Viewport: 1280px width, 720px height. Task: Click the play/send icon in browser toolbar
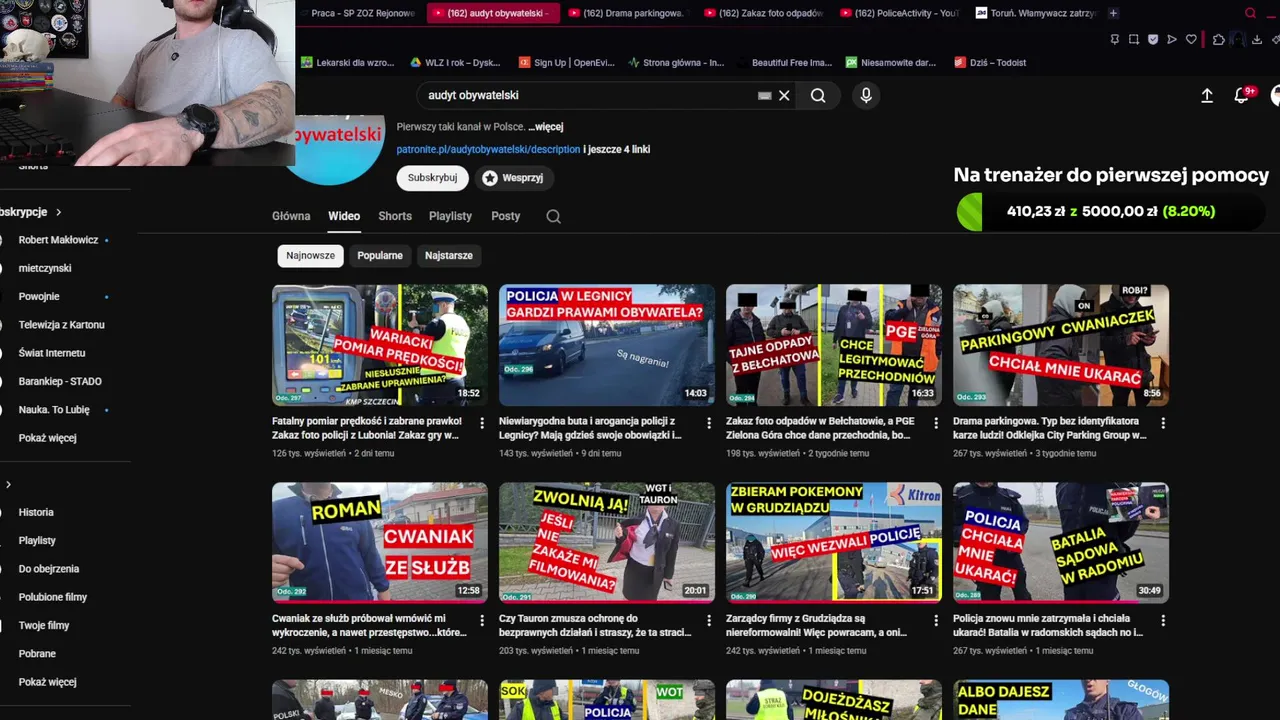1172,39
